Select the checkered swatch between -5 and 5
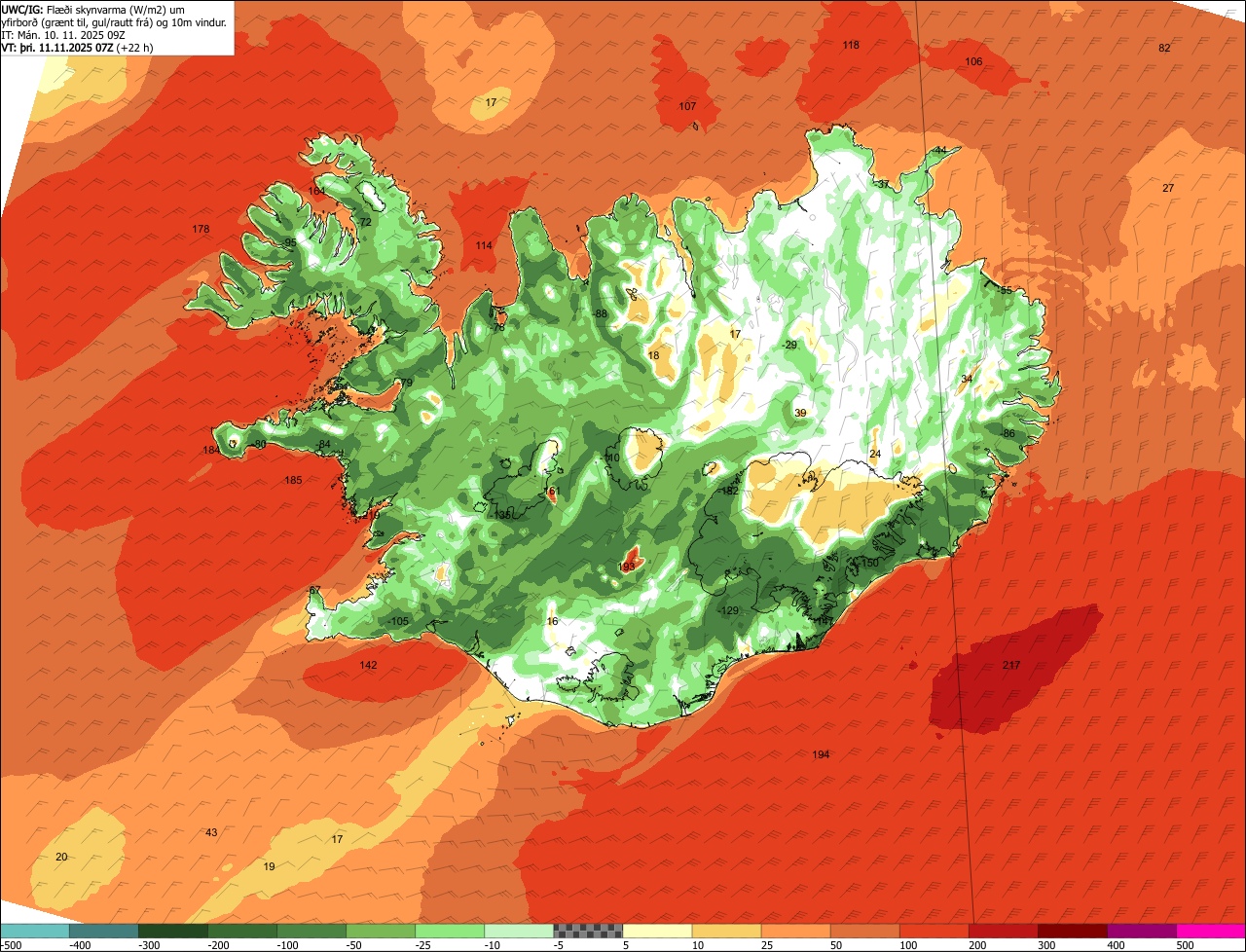Viewport: 1246px width, 952px height. click(588, 932)
